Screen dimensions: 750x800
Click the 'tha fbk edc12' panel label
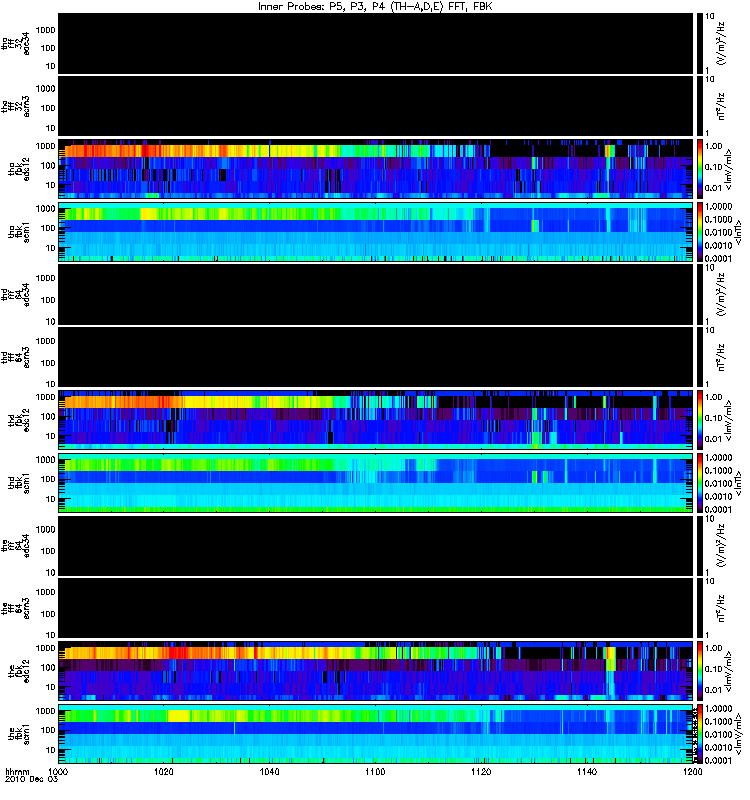pyautogui.click(x=19, y=169)
